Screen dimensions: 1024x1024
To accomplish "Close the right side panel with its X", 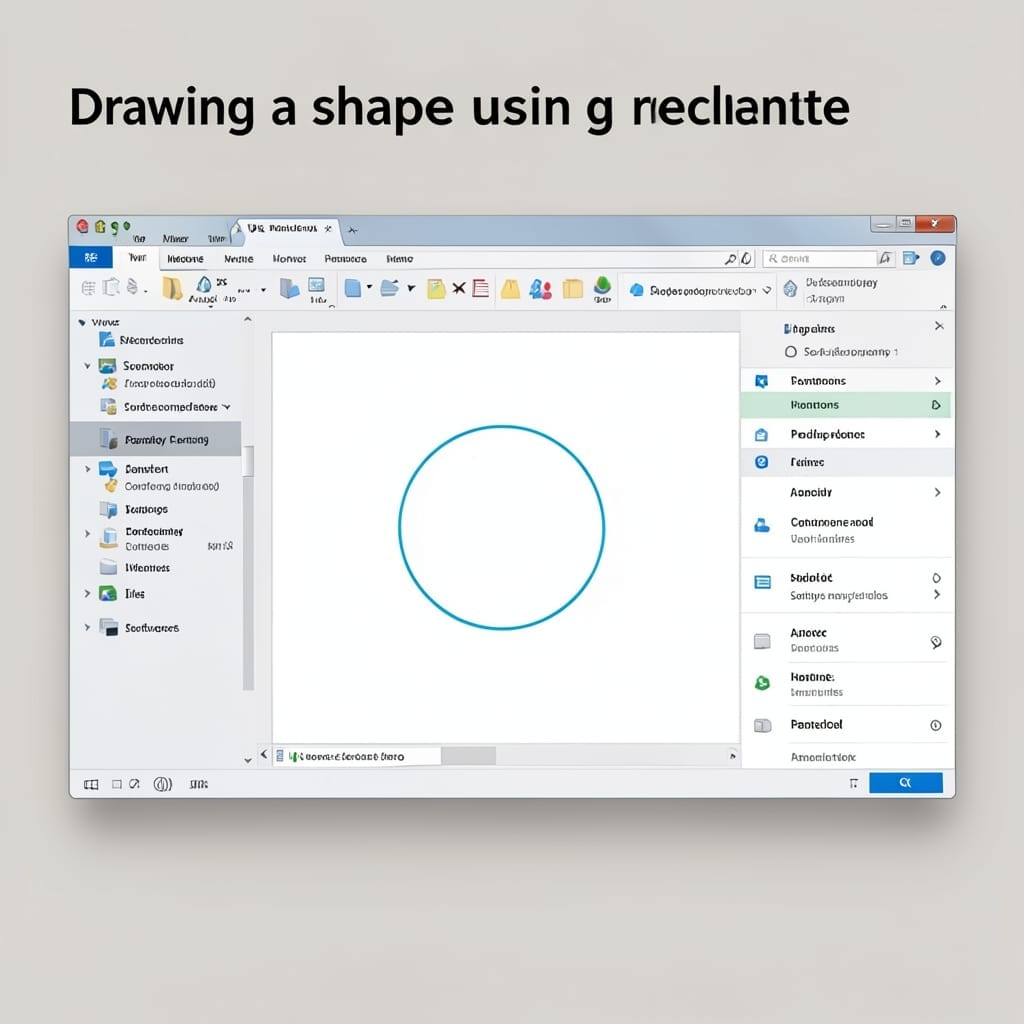I will [939, 326].
